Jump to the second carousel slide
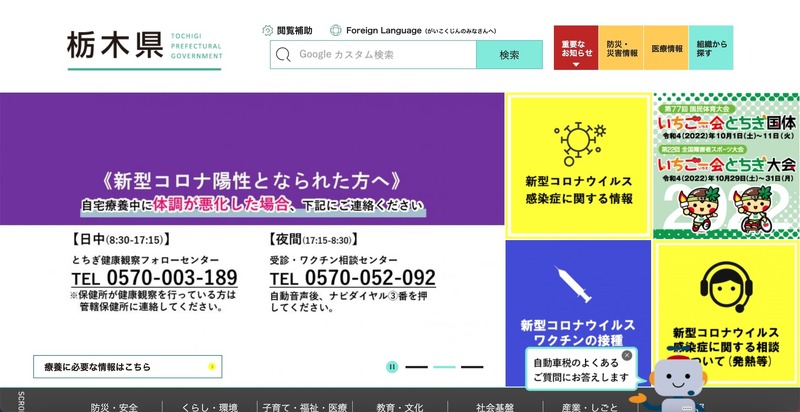The image size is (800, 412). click(444, 367)
